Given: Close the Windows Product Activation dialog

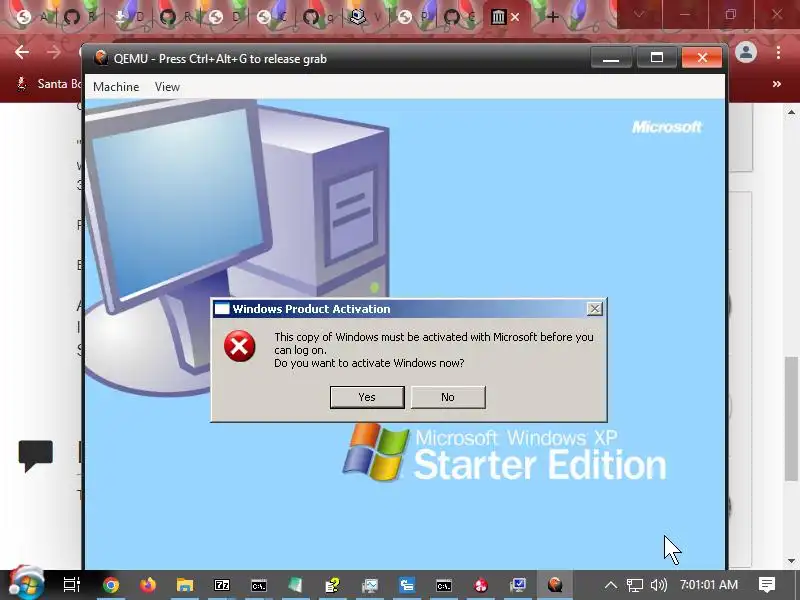Looking at the screenshot, I should [594, 309].
